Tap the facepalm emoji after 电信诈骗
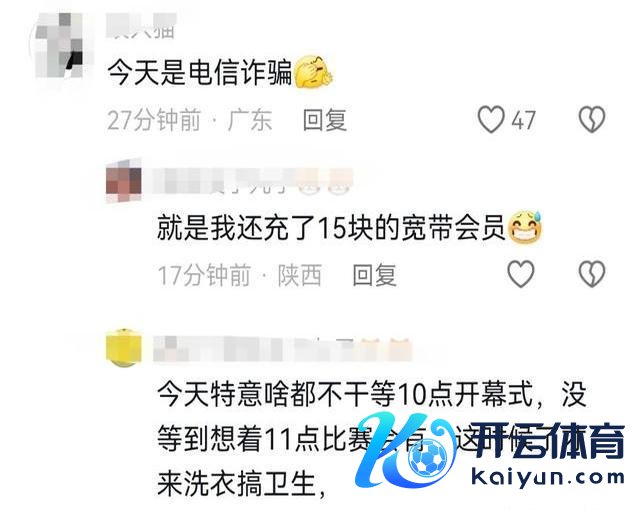Screen dimensions: 640x510 [313, 70]
